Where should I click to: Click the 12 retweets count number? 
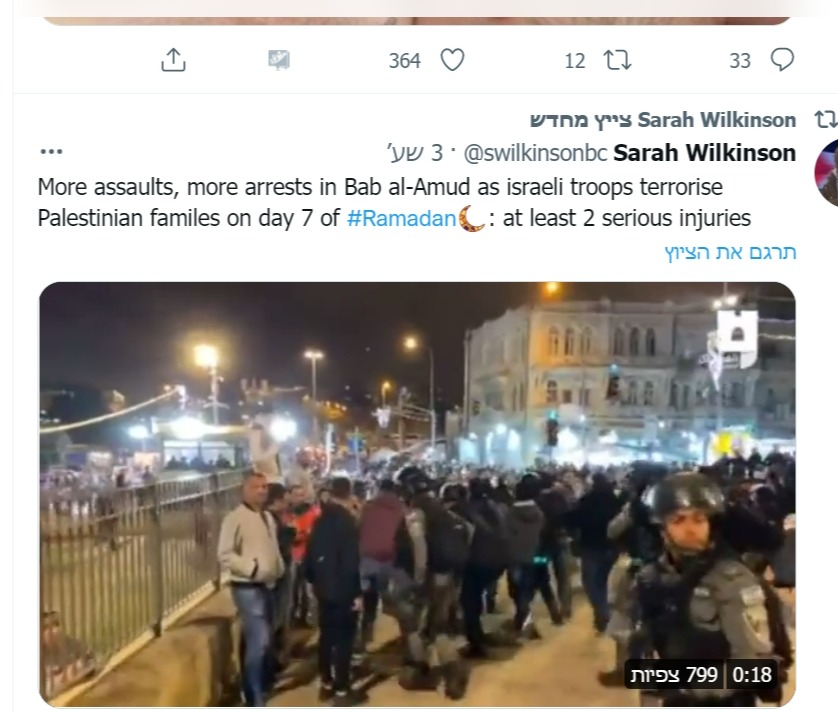(x=575, y=61)
